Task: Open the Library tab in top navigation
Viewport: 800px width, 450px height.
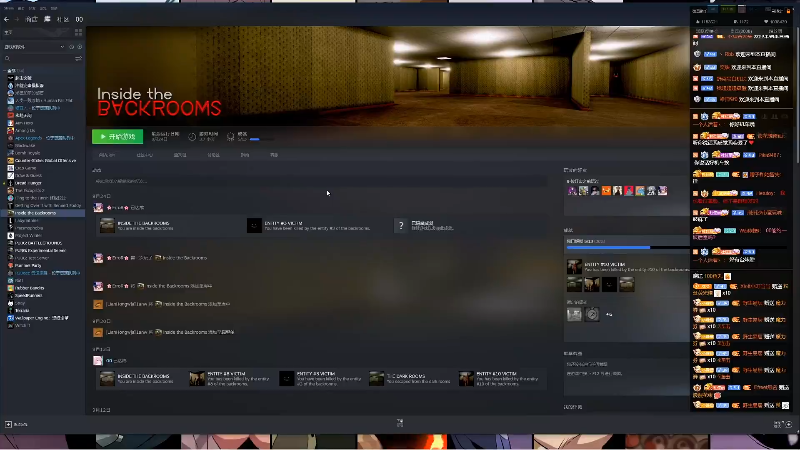Action: [x=47, y=19]
